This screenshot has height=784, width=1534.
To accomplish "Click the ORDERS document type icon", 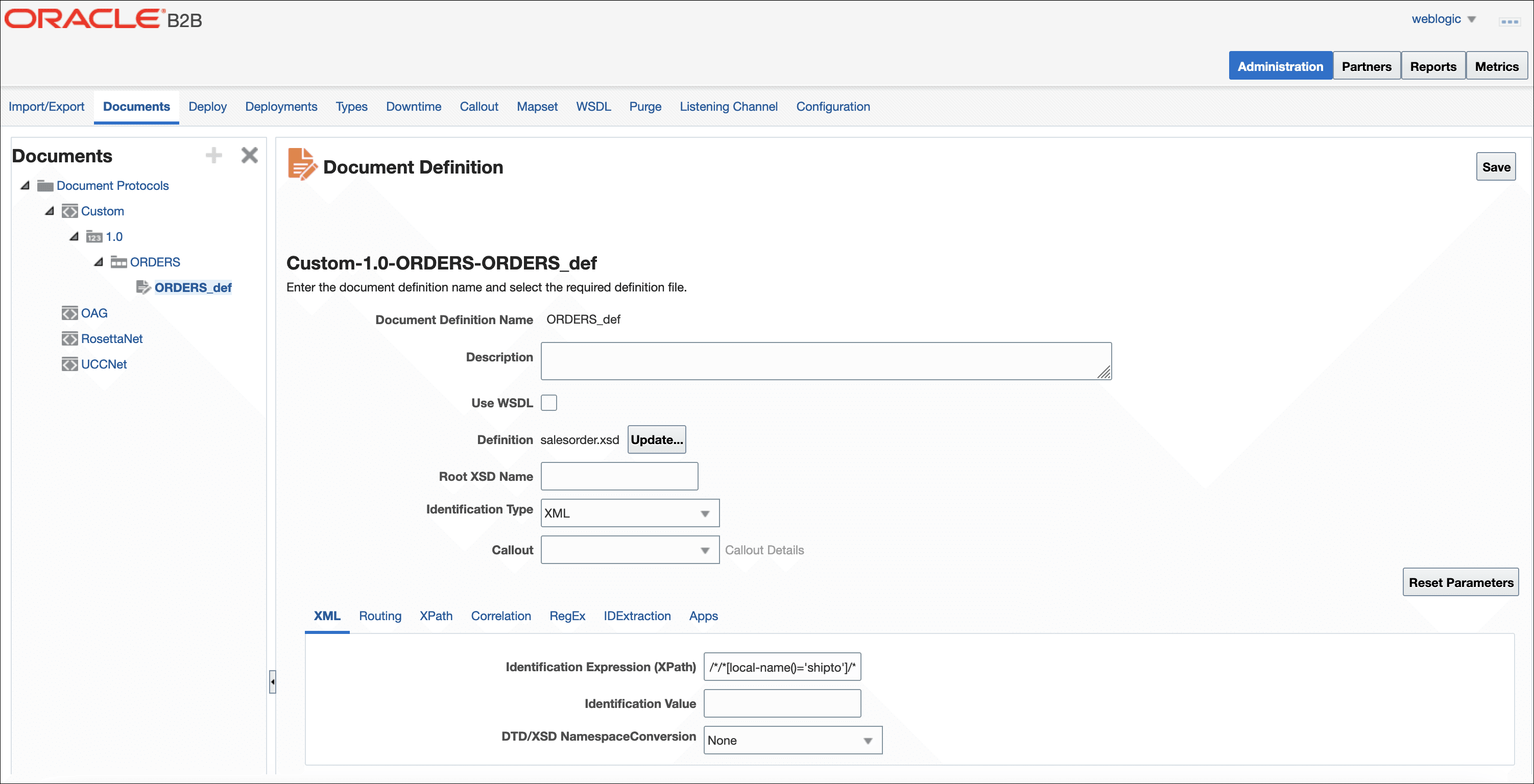I will click(118, 262).
